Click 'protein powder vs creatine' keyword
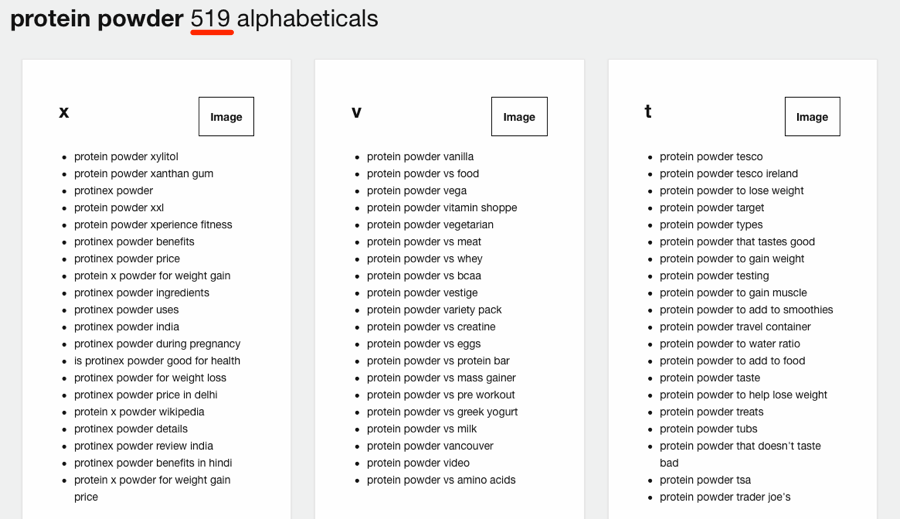The image size is (900, 519). pos(431,327)
